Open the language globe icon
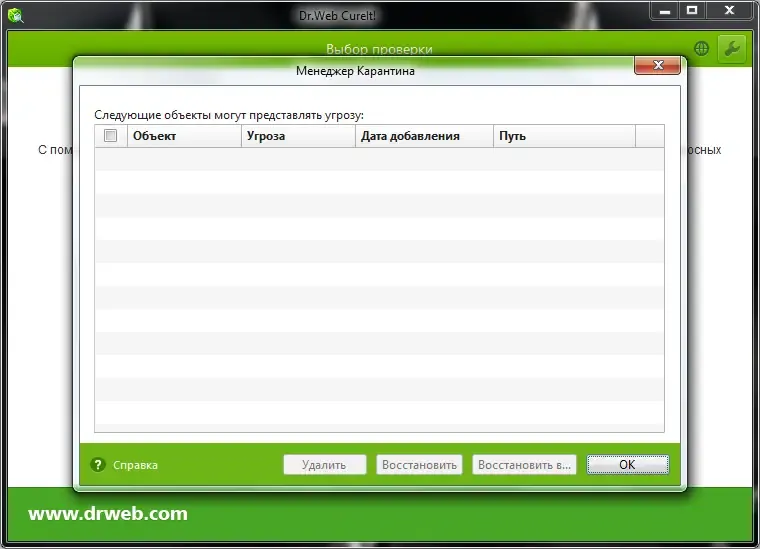 tap(701, 48)
